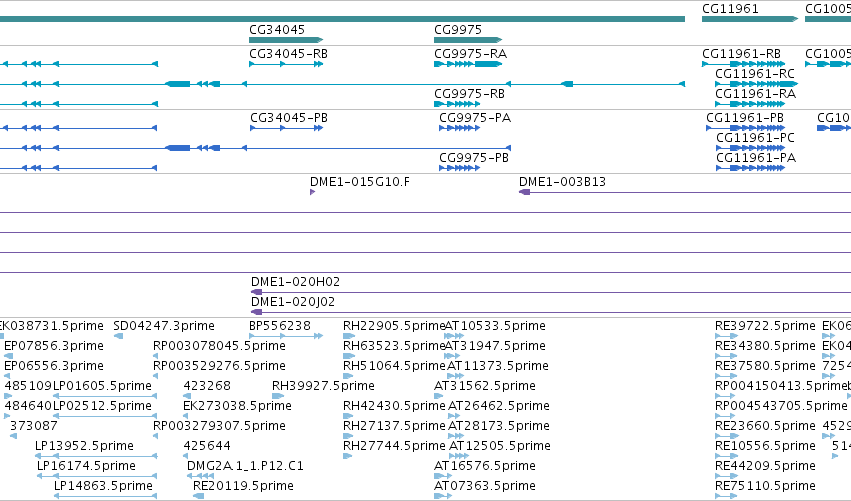The height and width of the screenshot is (501, 851).
Task: Open transcript CG11961-RB
Action: (741, 54)
